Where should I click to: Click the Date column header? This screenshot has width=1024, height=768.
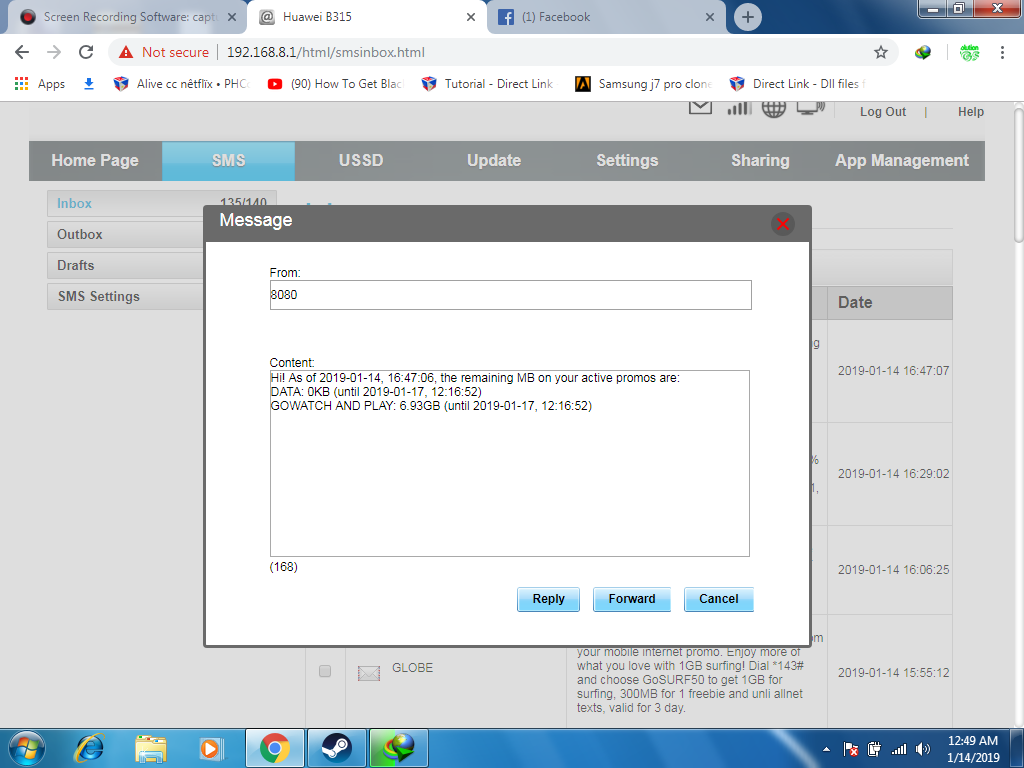pos(889,303)
